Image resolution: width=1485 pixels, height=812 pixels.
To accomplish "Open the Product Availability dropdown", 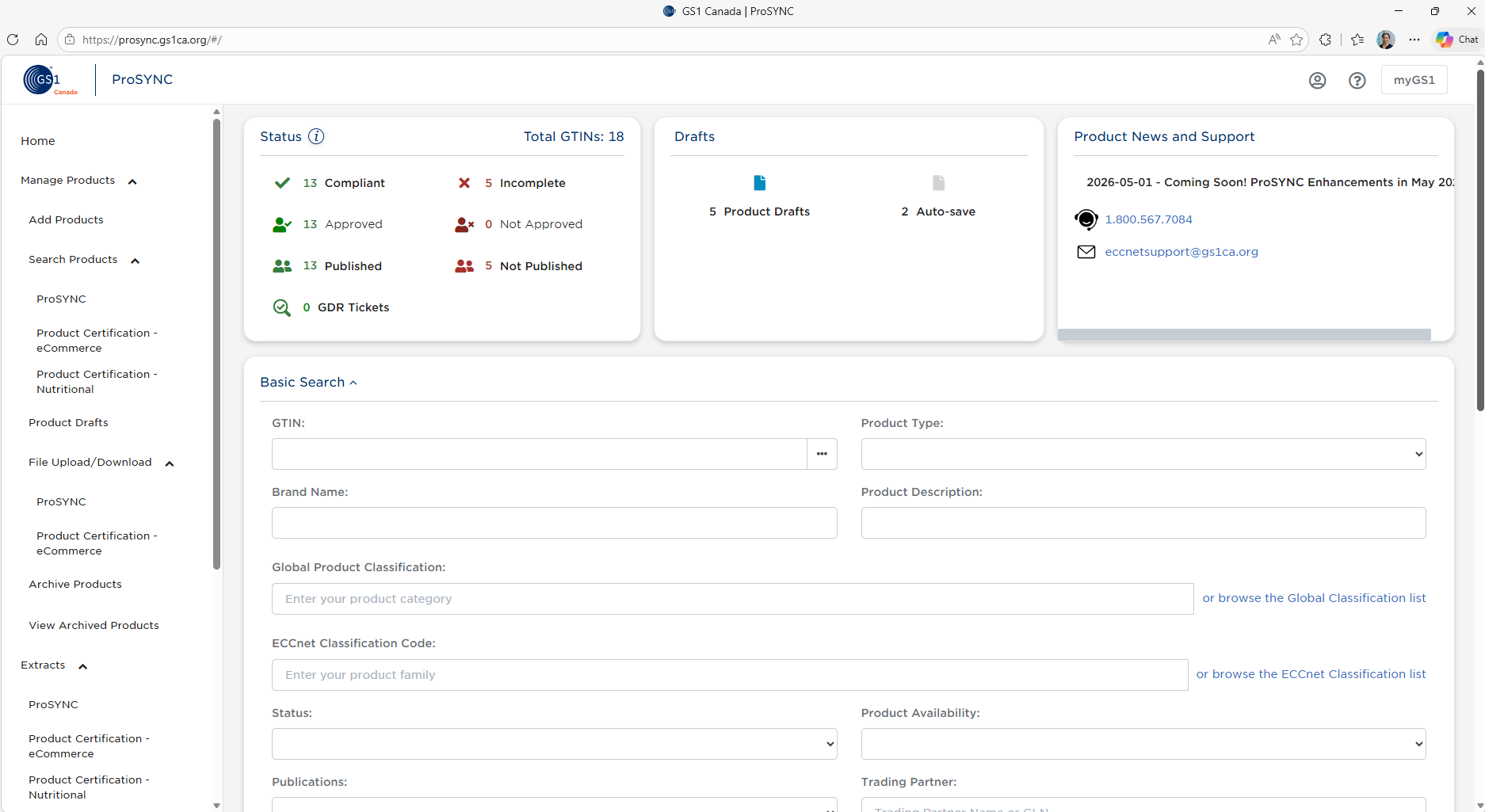I will click(x=1143, y=744).
